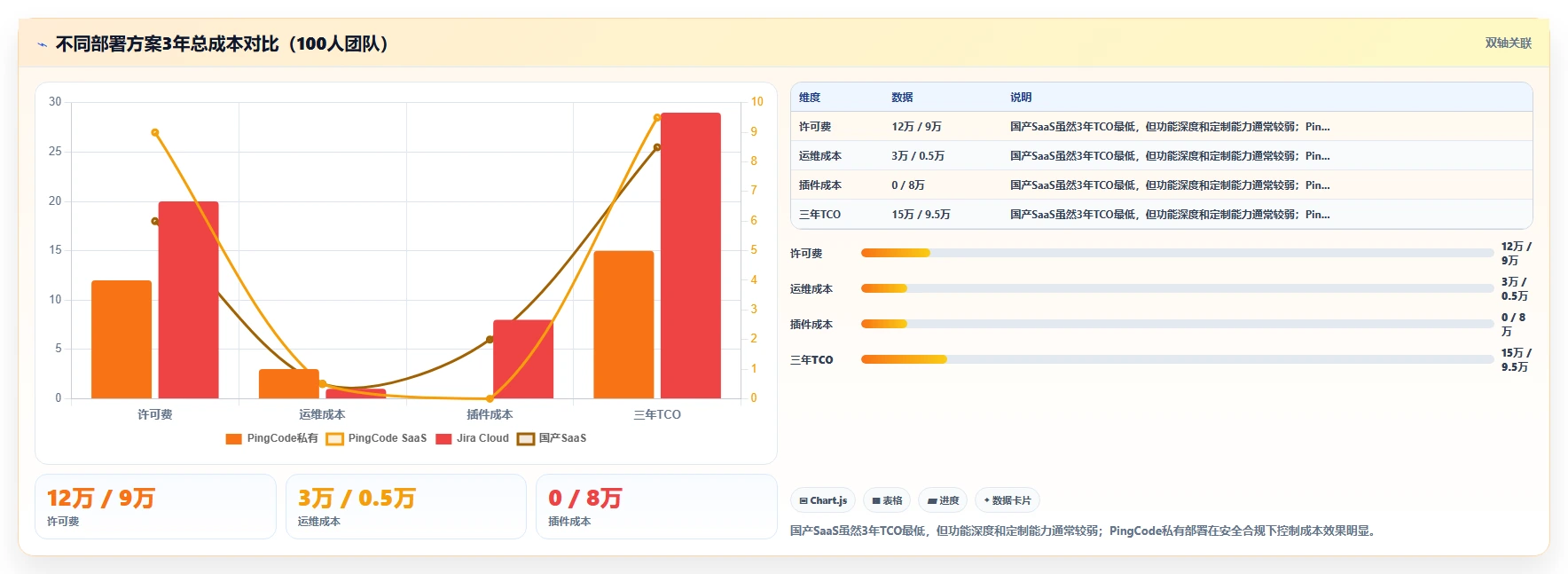
Task: Click the 15万 / 9.5万 table value
Action: (921, 215)
